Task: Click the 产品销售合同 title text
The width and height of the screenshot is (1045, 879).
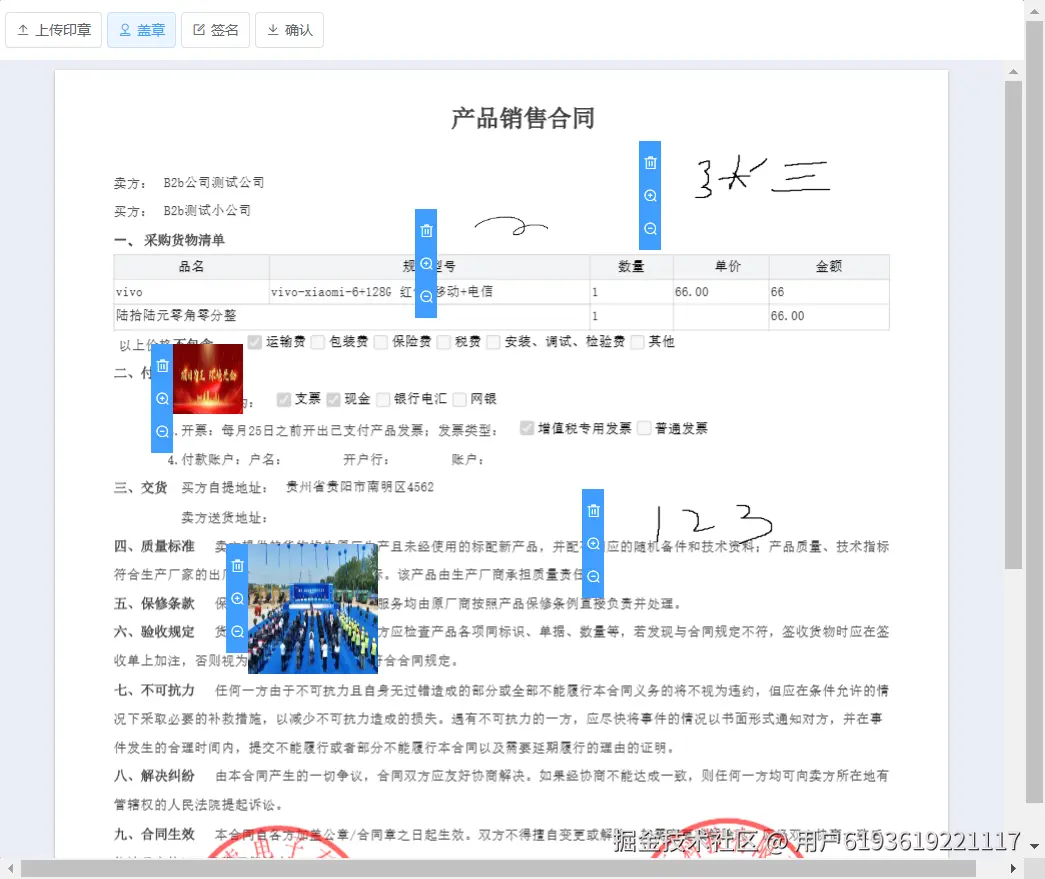Action: coord(523,119)
